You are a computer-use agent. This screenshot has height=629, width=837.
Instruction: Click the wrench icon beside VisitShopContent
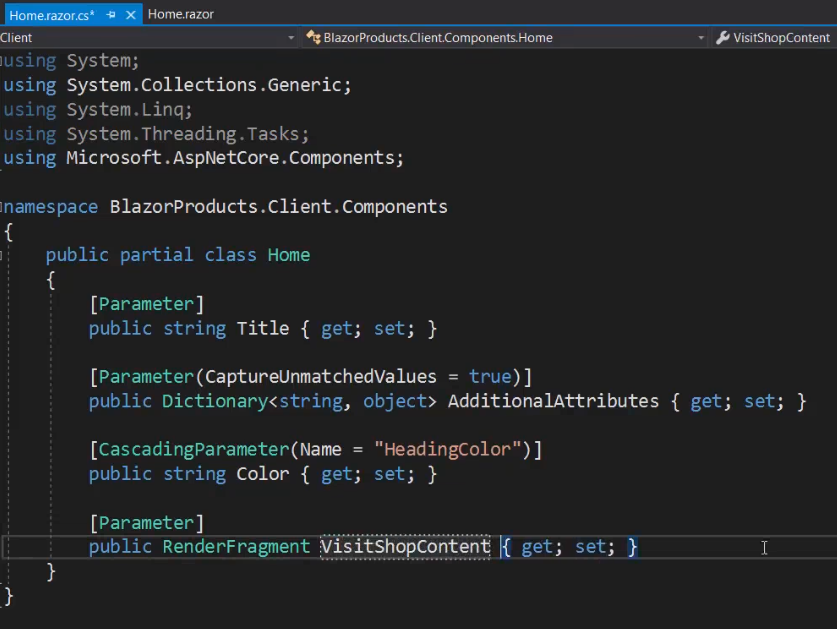pyautogui.click(x=722, y=38)
